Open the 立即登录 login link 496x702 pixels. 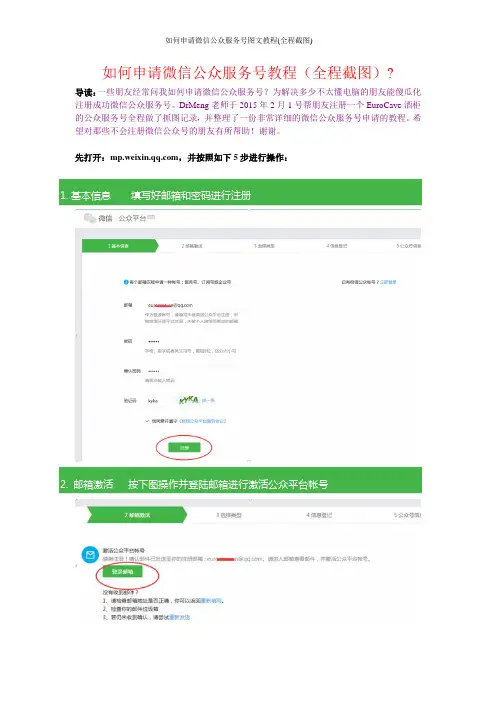[x=388, y=282]
